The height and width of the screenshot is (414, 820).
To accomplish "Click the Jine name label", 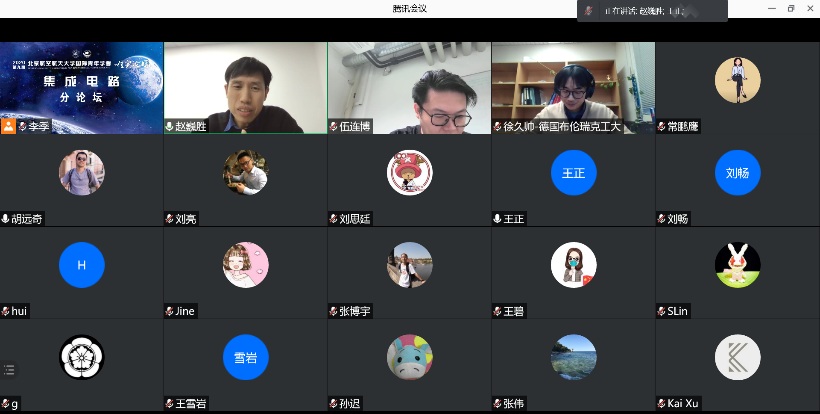I will click(x=186, y=312).
